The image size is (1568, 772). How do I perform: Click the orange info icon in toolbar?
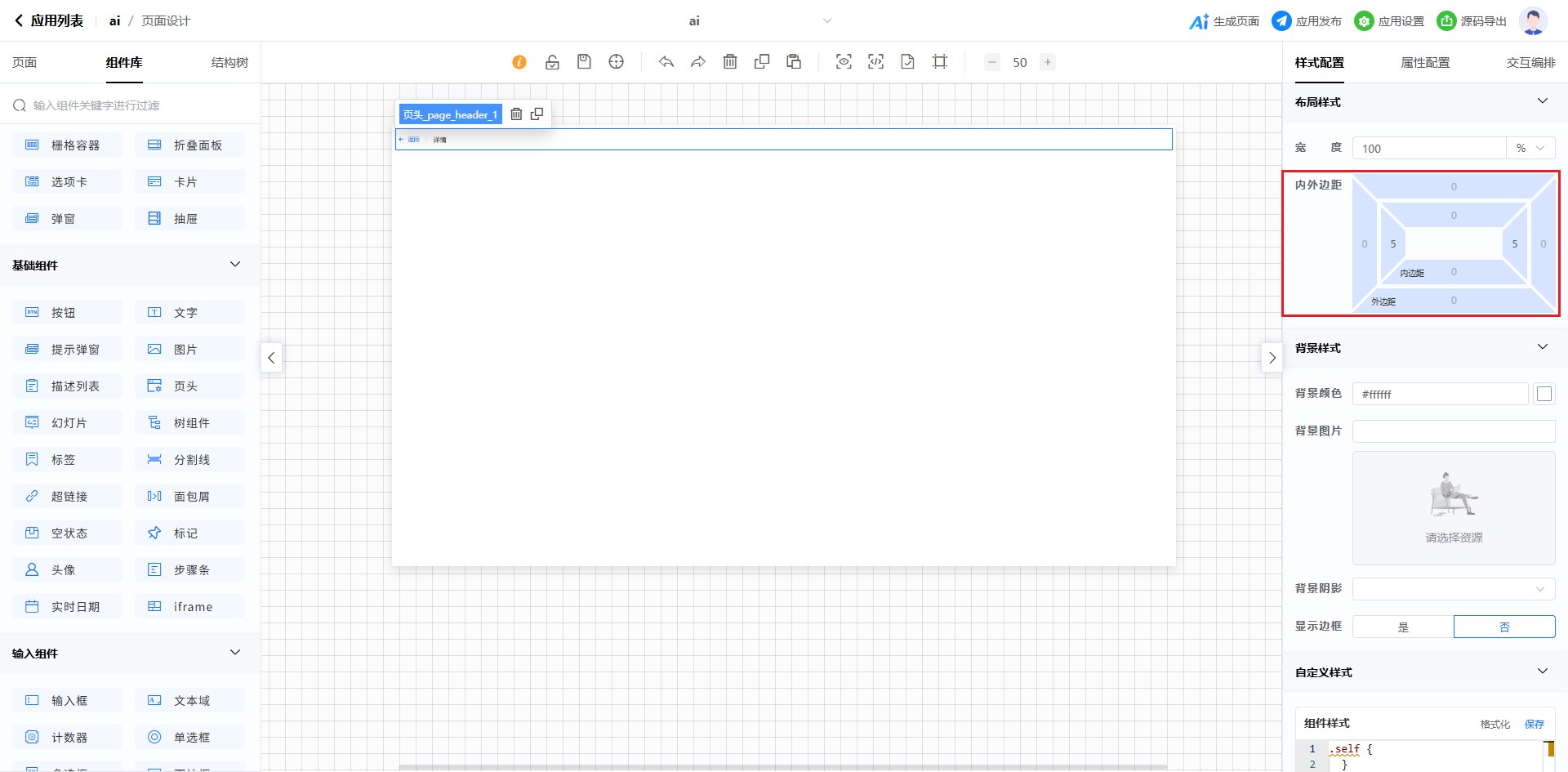519,62
